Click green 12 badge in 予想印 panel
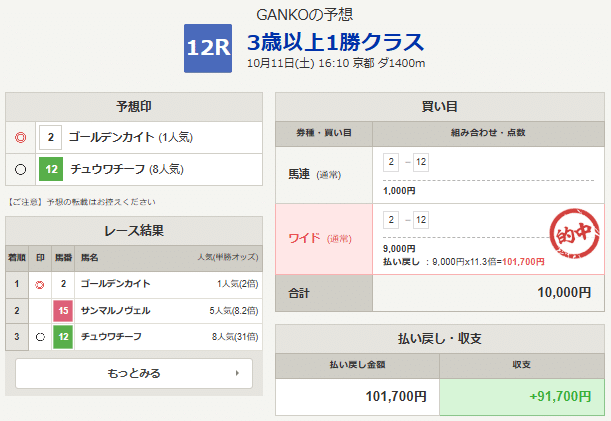Viewport: 611px width, 421px height. point(51,169)
